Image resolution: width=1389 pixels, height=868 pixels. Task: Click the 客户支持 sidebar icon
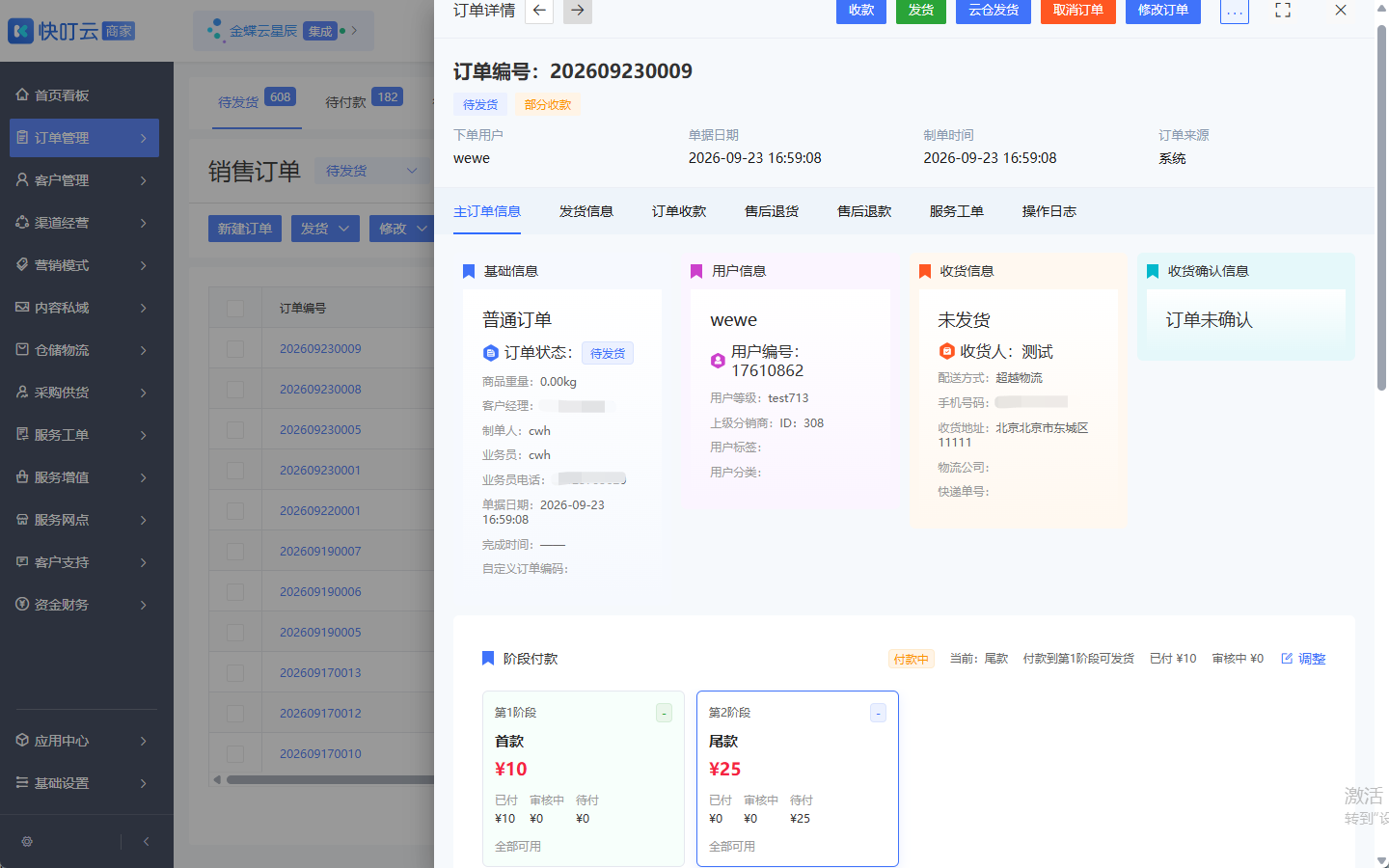22,561
